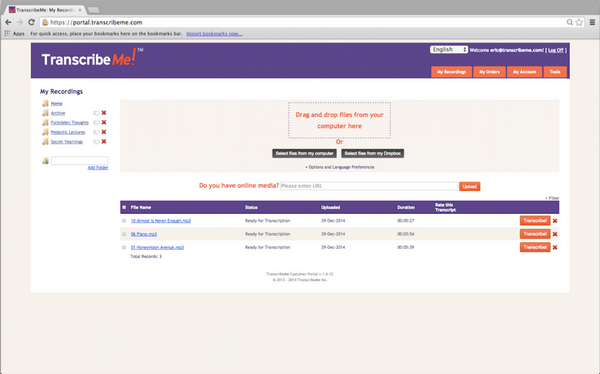Delete the Archive folder with red X

[104, 113]
